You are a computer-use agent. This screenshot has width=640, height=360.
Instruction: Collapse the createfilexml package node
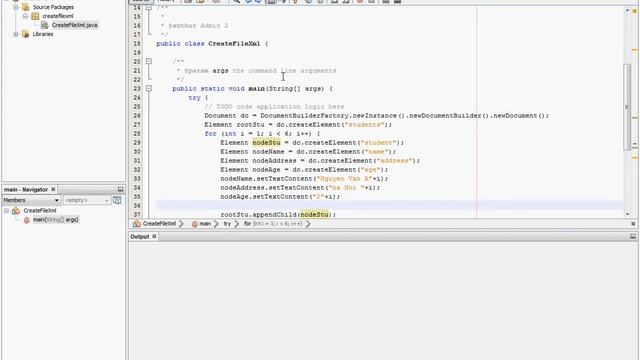(25, 16)
